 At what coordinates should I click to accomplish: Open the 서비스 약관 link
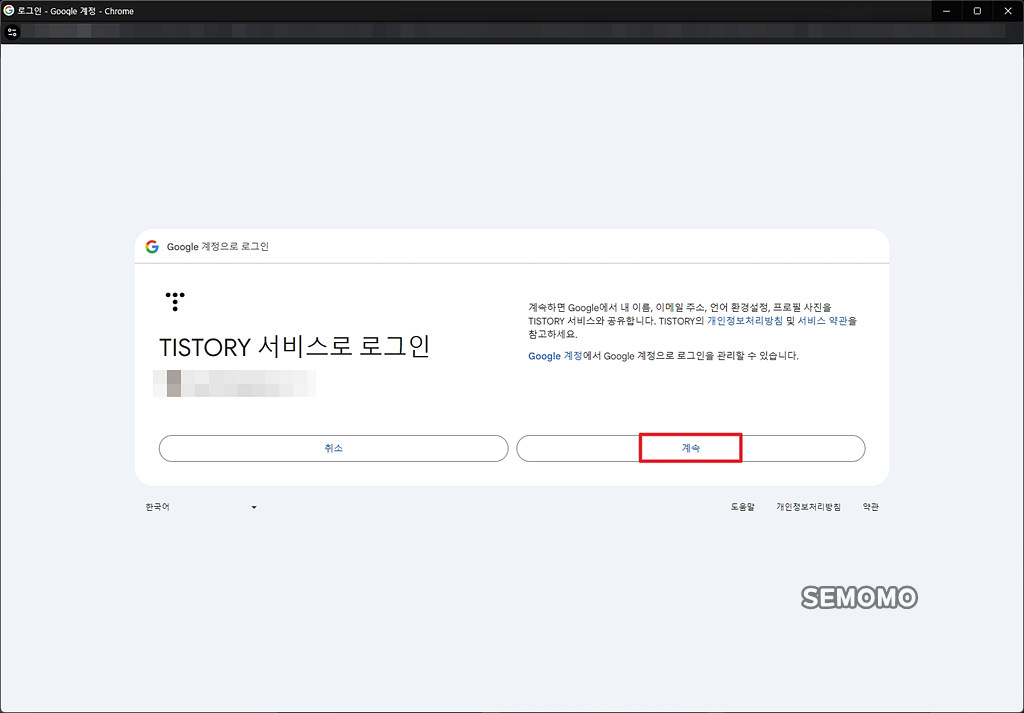click(823, 321)
